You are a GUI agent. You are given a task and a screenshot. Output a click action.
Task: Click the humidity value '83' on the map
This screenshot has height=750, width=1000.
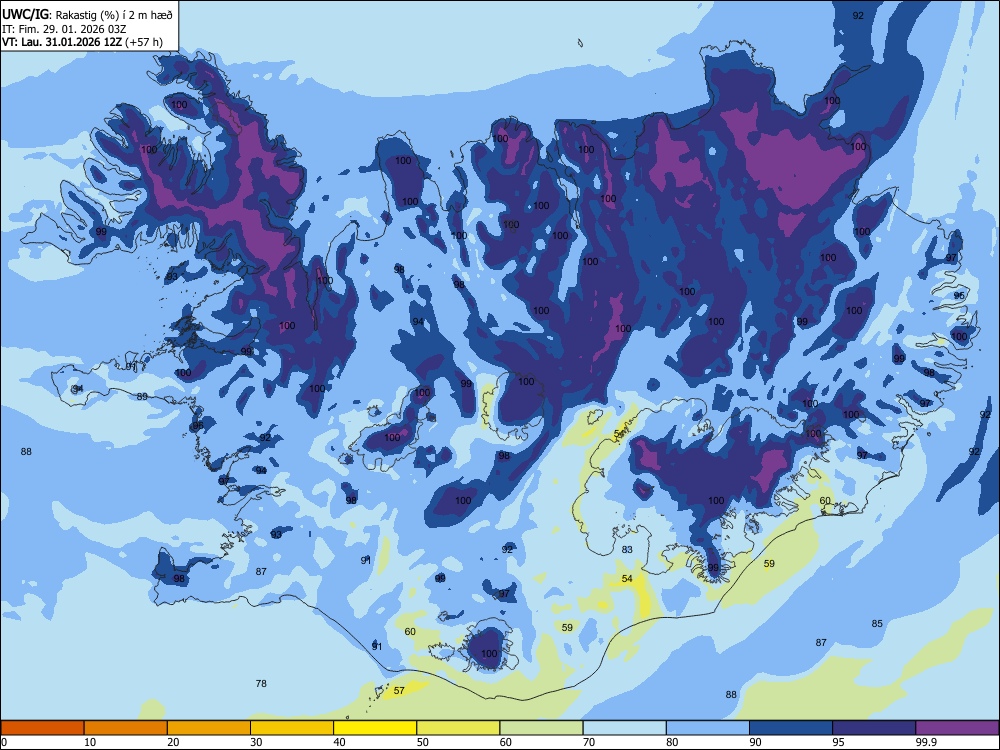coord(627,550)
